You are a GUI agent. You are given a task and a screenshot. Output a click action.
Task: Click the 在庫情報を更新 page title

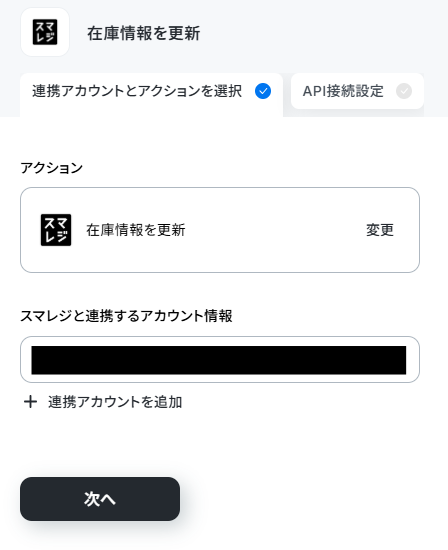tap(143, 33)
